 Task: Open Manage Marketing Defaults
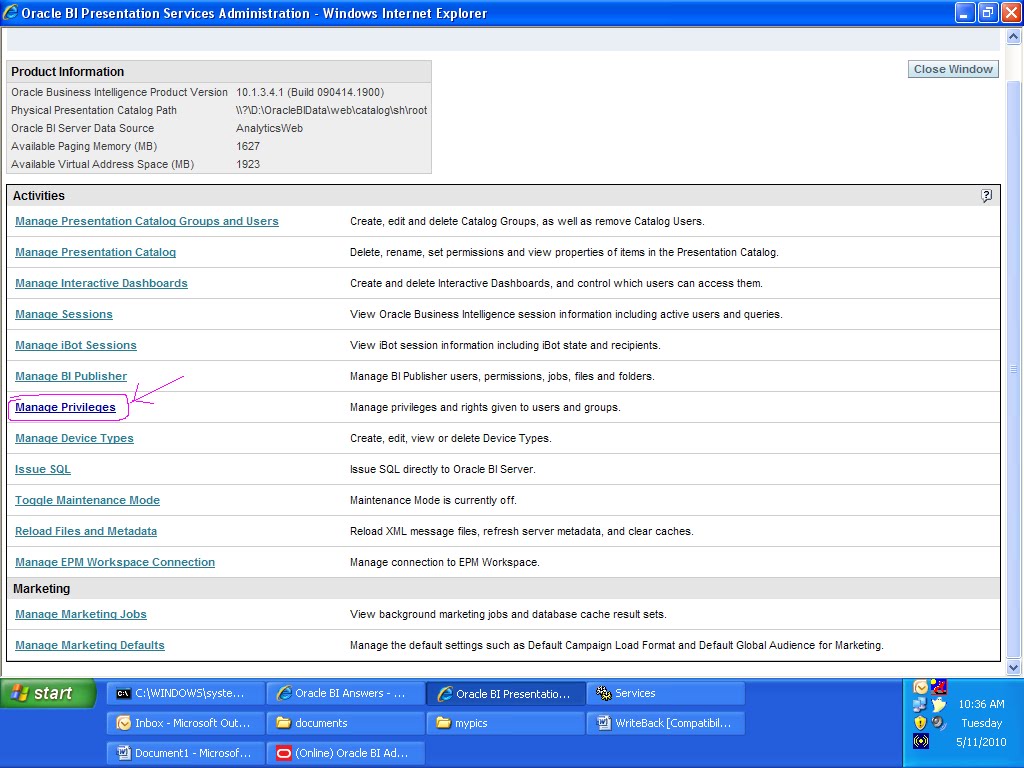(x=90, y=645)
